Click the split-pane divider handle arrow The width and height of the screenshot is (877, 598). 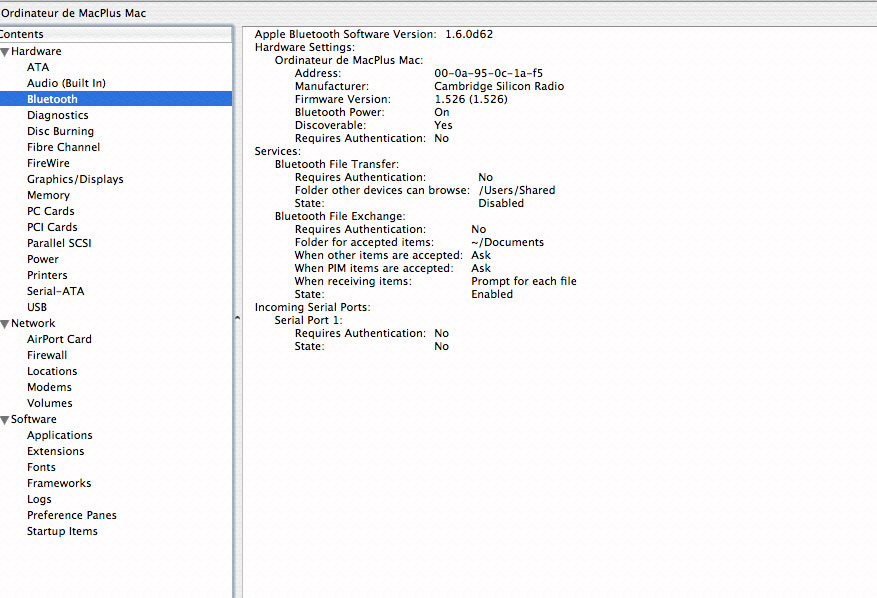238,318
